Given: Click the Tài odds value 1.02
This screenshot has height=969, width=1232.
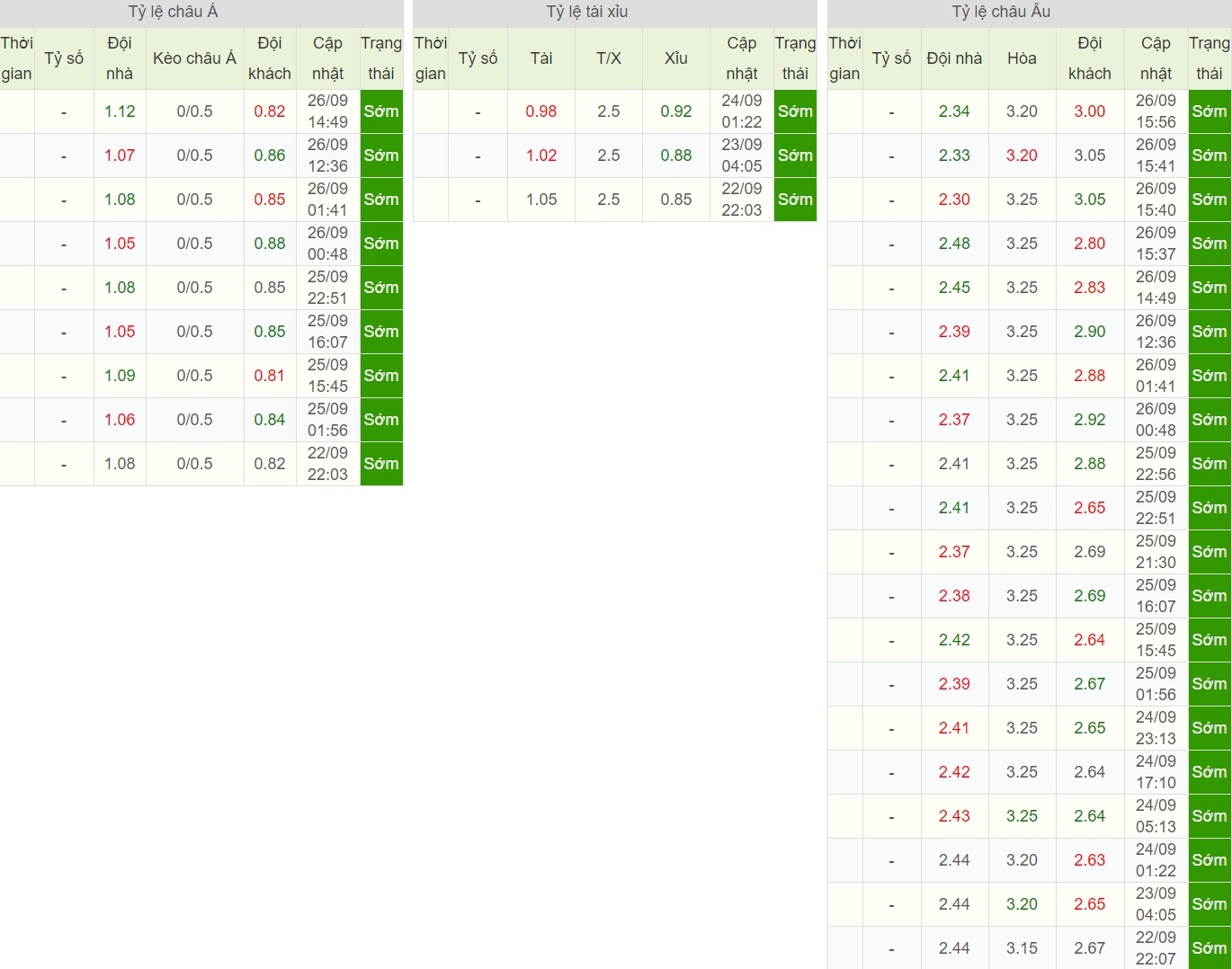Looking at the screenshot, I should pos(541,156).
